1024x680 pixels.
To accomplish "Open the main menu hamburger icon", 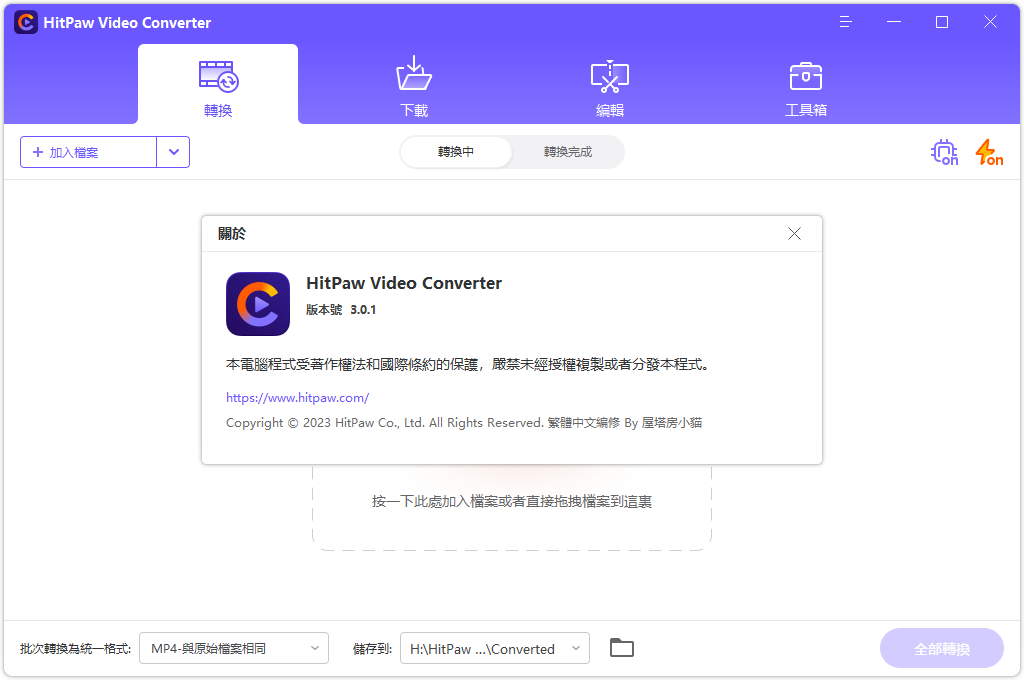I will [x=845, y=22].
